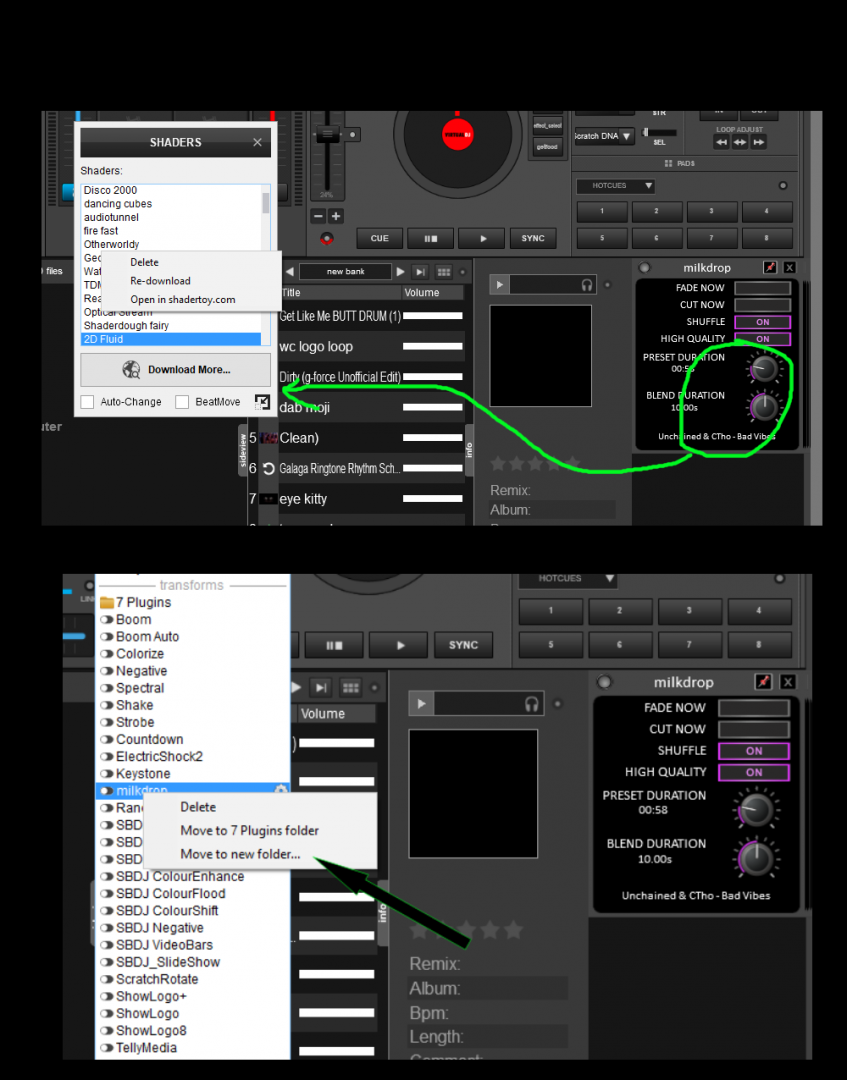Click the SYNC button beside the transforms list

click(463, 645)
